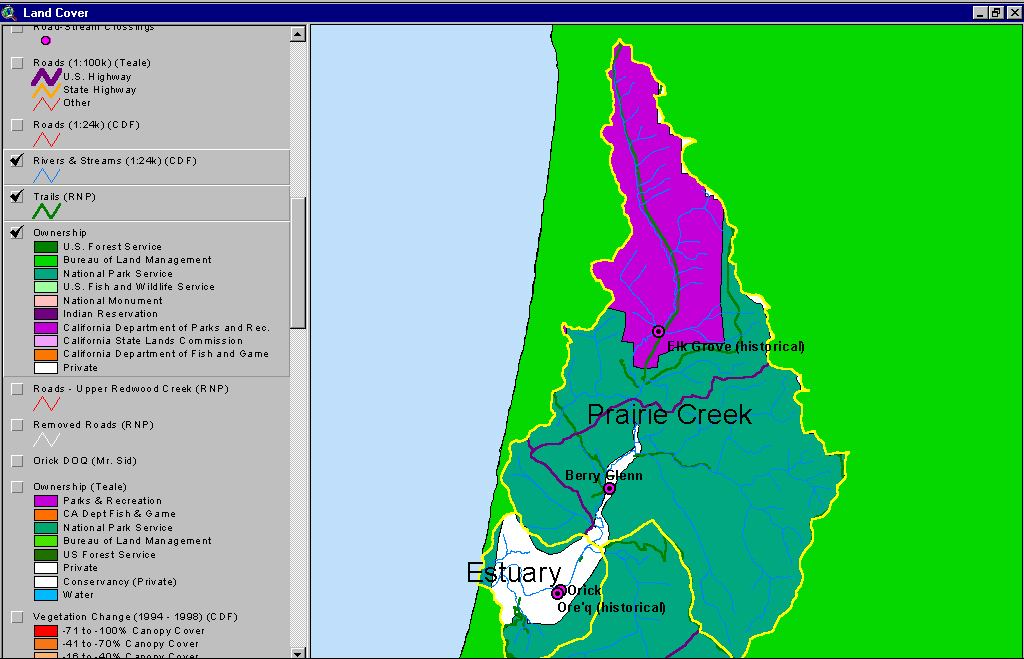The width and height of the screenshot is (1024, 659).
Task: Select the U.S. Fish and Wildlife Service swatch
Action: tap(46, 287)
